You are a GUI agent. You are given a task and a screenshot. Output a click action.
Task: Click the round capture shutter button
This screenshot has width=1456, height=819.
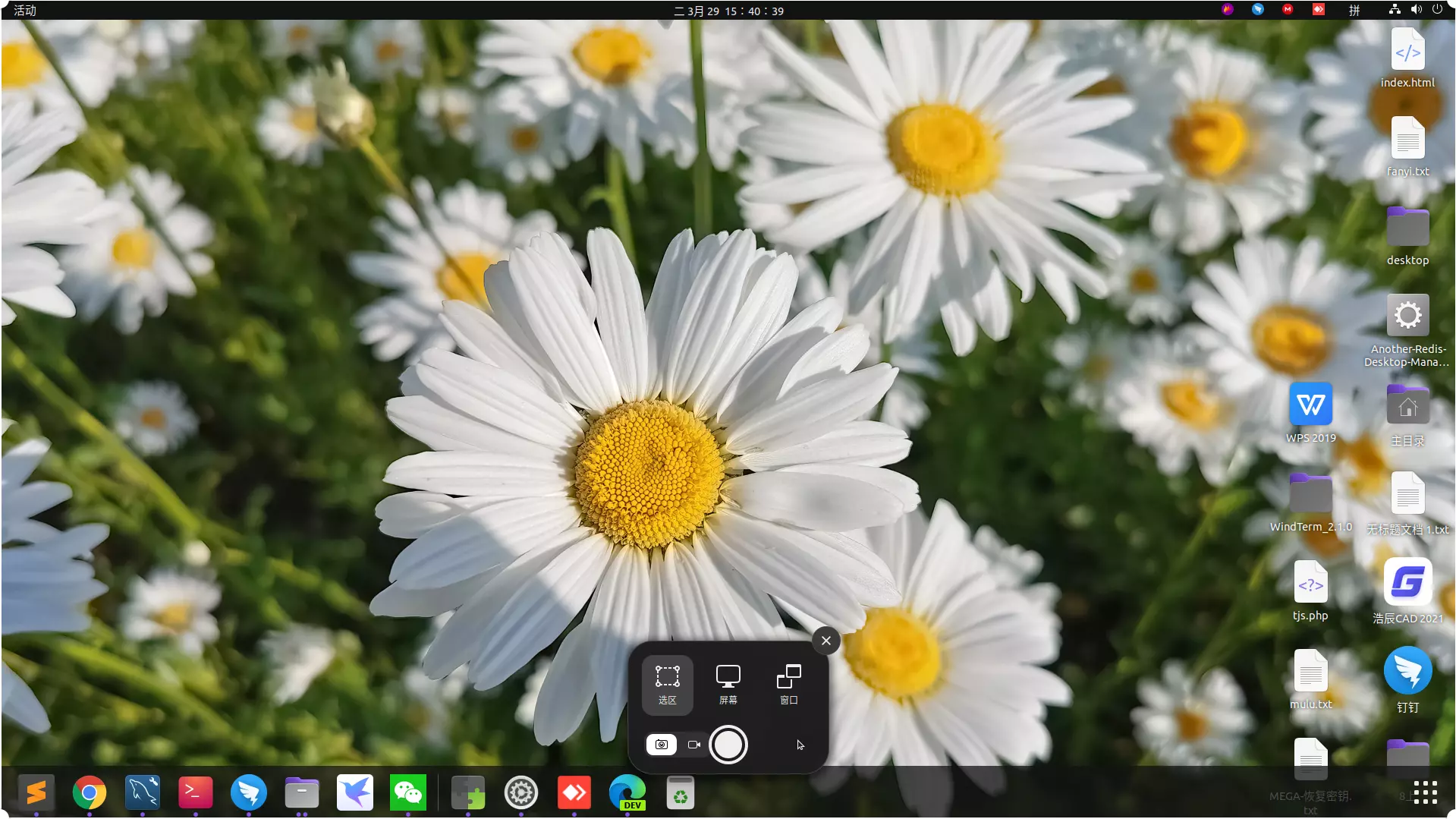coord(728,745)
